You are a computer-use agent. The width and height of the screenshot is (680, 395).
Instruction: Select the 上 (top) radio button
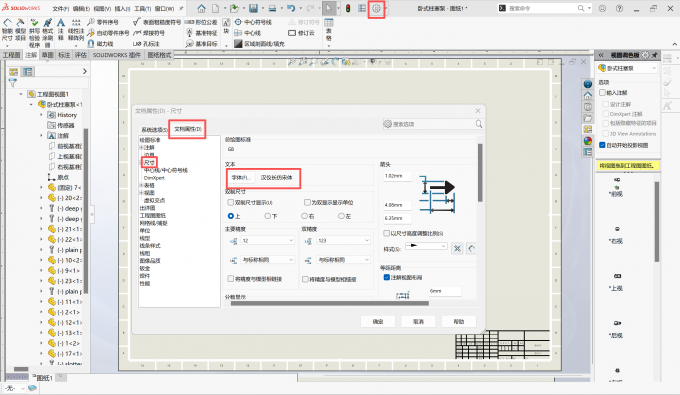click(x=231, y=216)
